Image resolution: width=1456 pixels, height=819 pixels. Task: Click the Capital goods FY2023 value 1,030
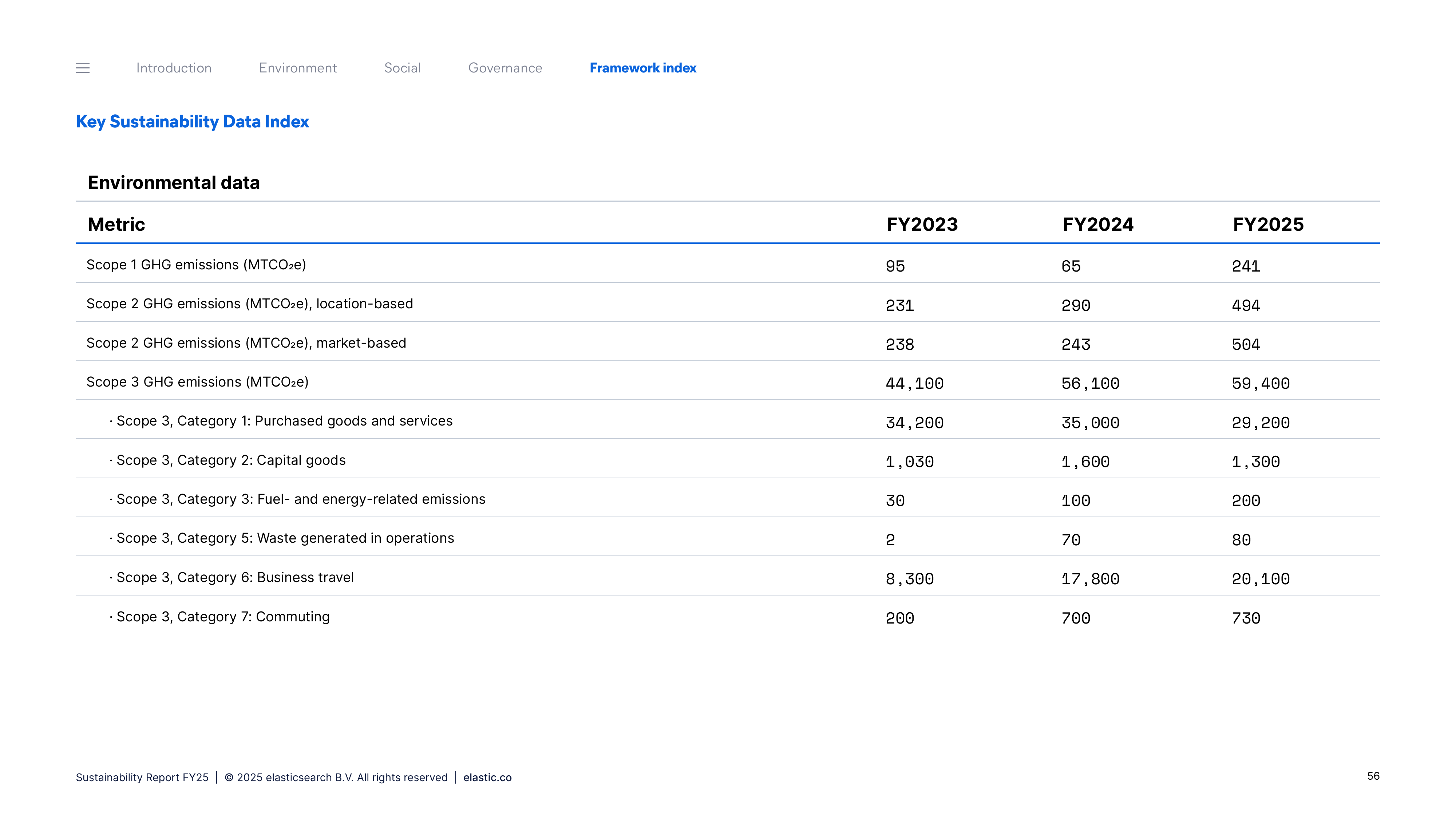pos(909,462)
